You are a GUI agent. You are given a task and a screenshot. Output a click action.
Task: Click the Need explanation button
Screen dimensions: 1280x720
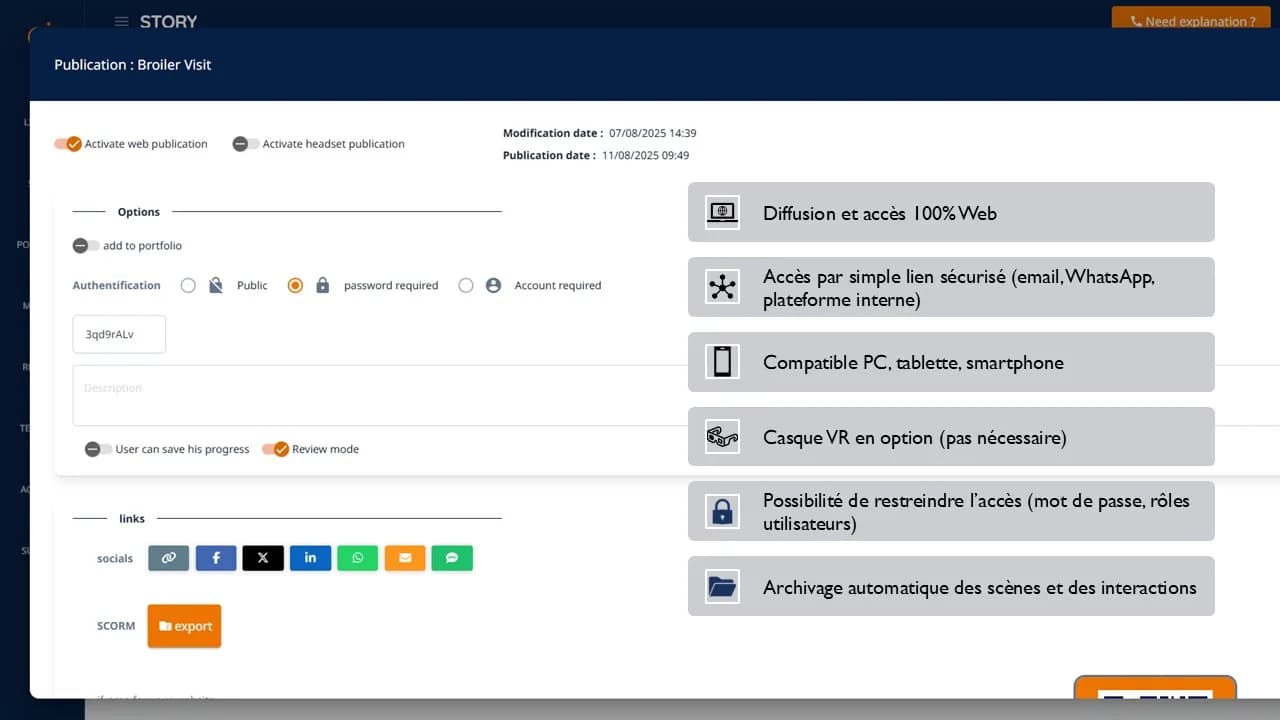coord(1191,20)
